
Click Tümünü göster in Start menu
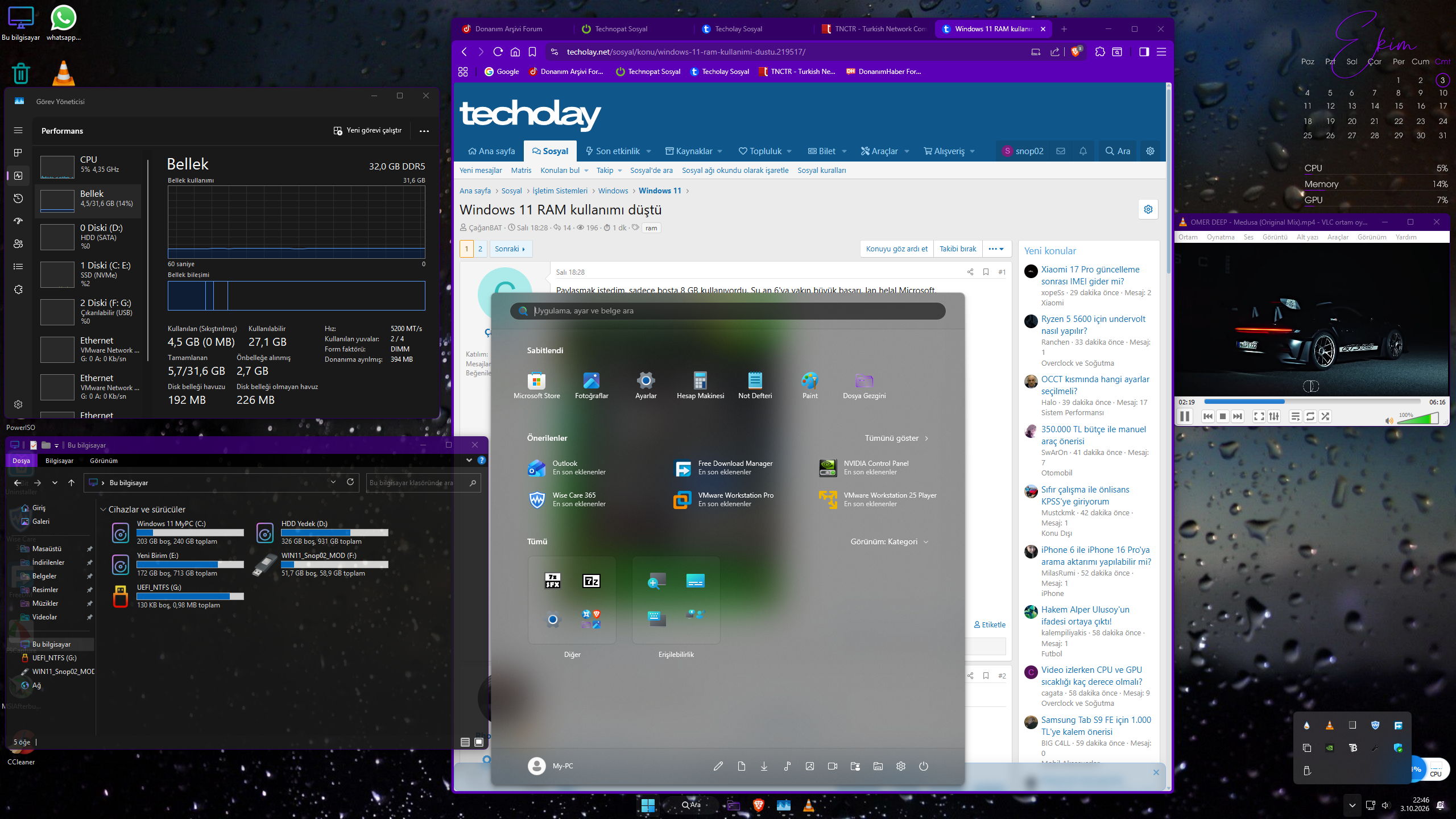896,438
